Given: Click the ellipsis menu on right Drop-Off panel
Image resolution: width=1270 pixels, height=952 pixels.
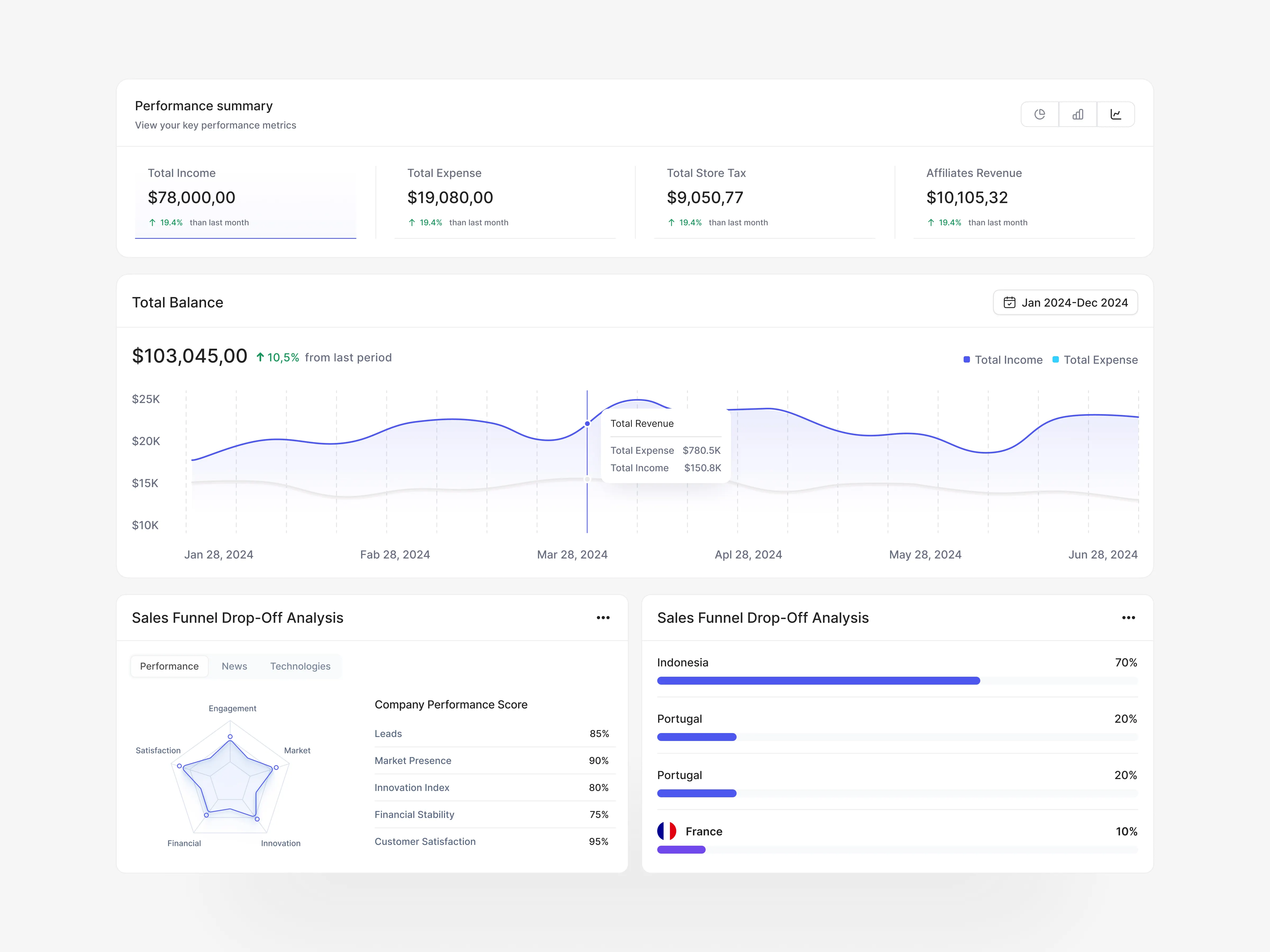Looking at the screenshot, I should click(1128, 617).
